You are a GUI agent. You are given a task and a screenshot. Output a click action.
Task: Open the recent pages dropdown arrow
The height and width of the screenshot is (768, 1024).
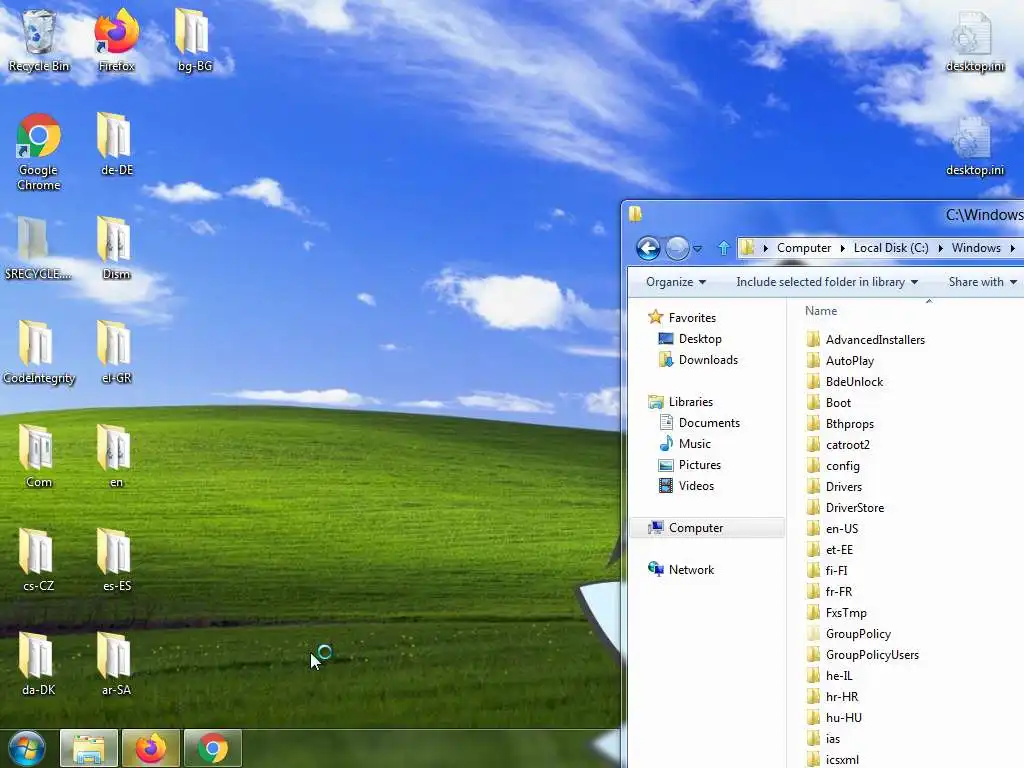(697, 249)
